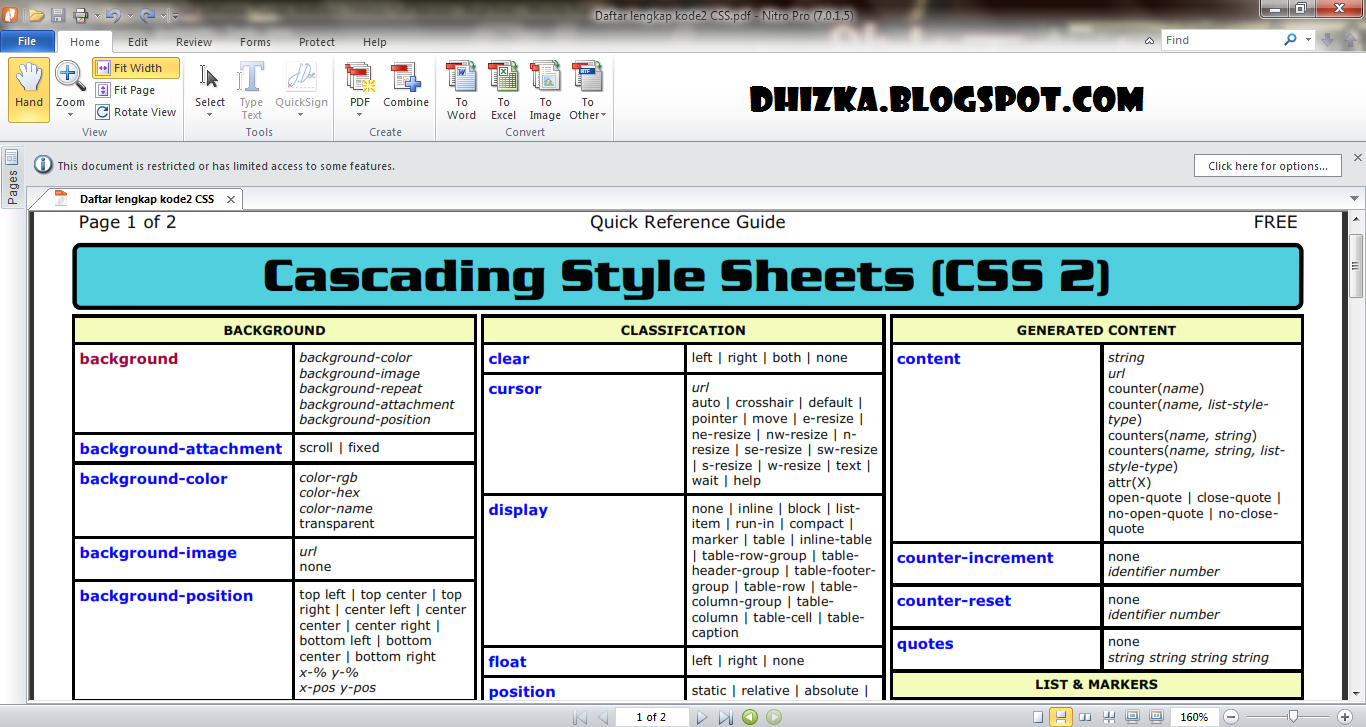Convert the document To Excel
Viewport: 1366px width, 727px height.
[503, 90]
